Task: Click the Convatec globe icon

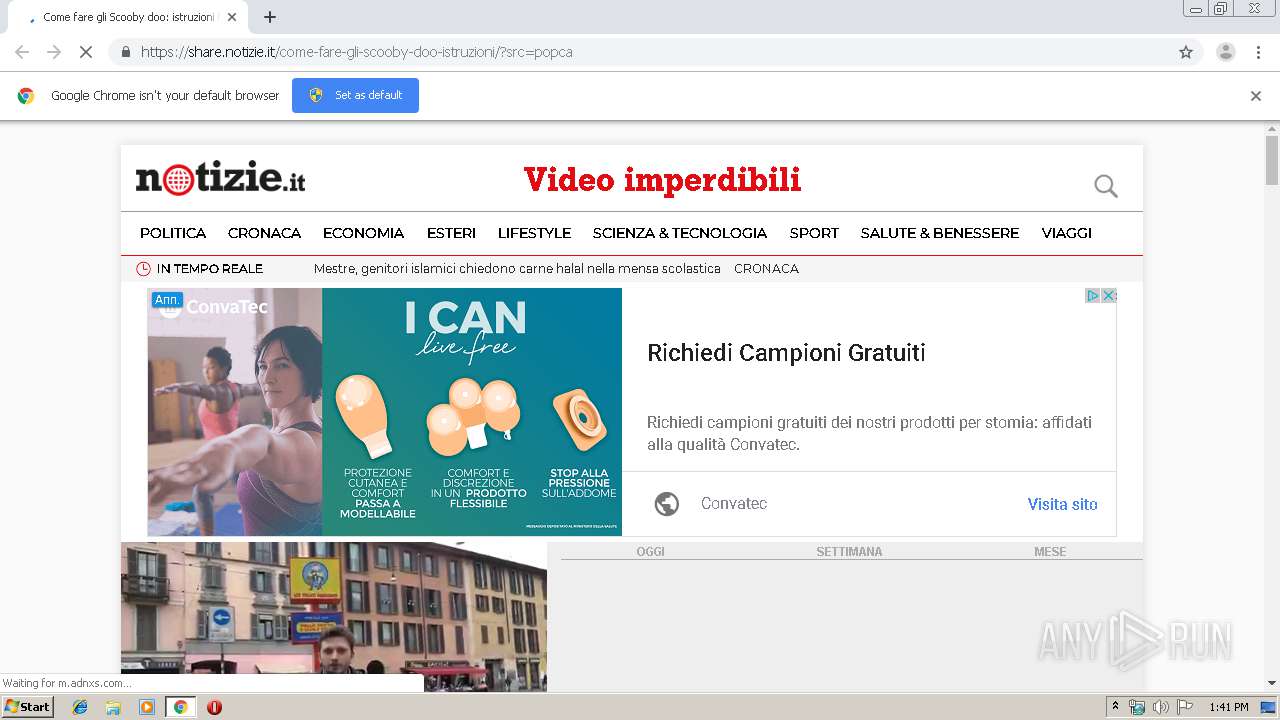Action: pos(667,504)
